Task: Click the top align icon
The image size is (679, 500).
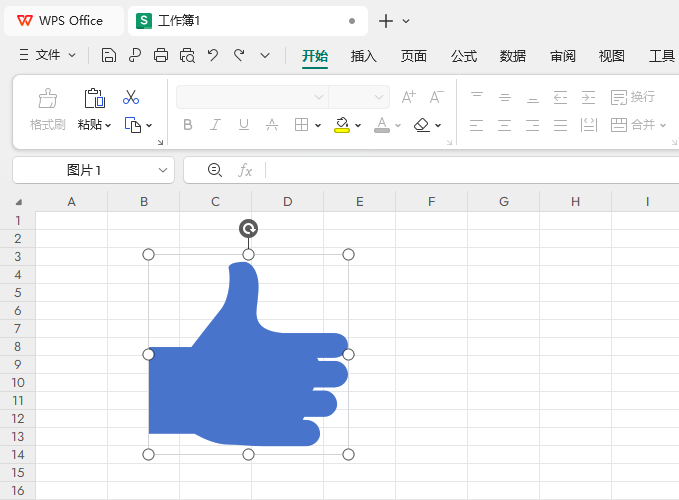Action: click(477, 97)
